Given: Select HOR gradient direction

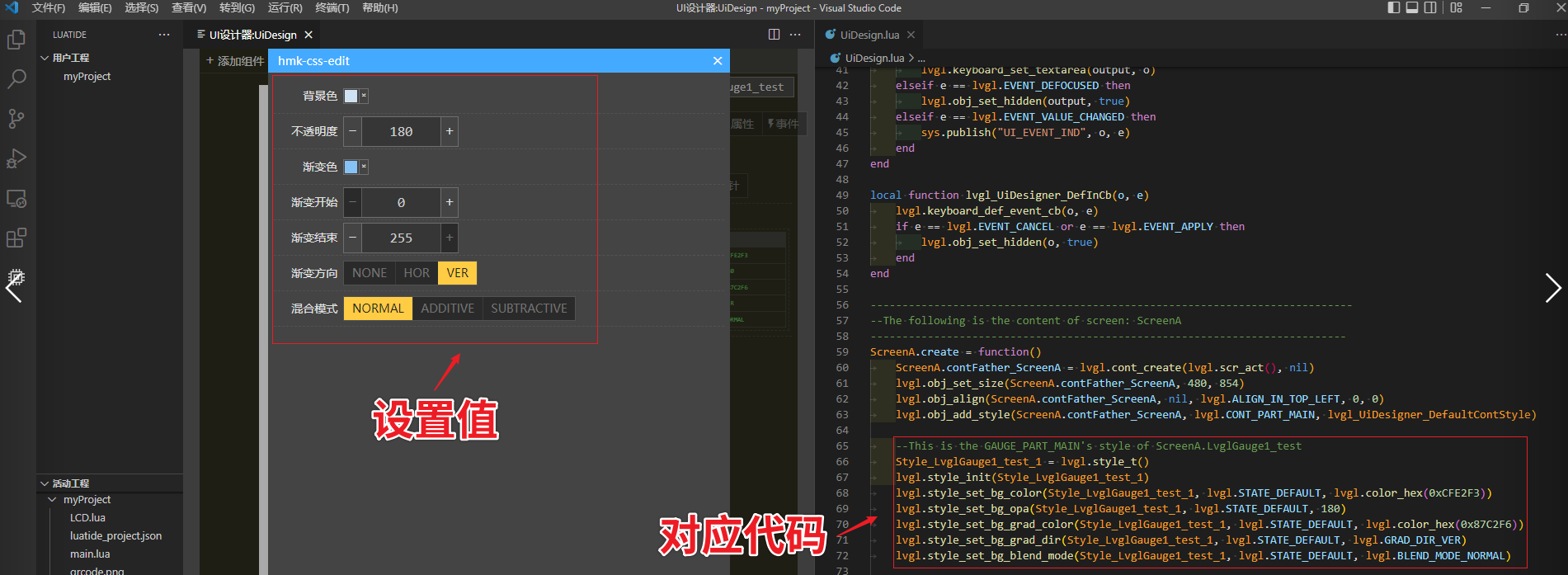Looking at the screenshot, I should pos(417,273).
